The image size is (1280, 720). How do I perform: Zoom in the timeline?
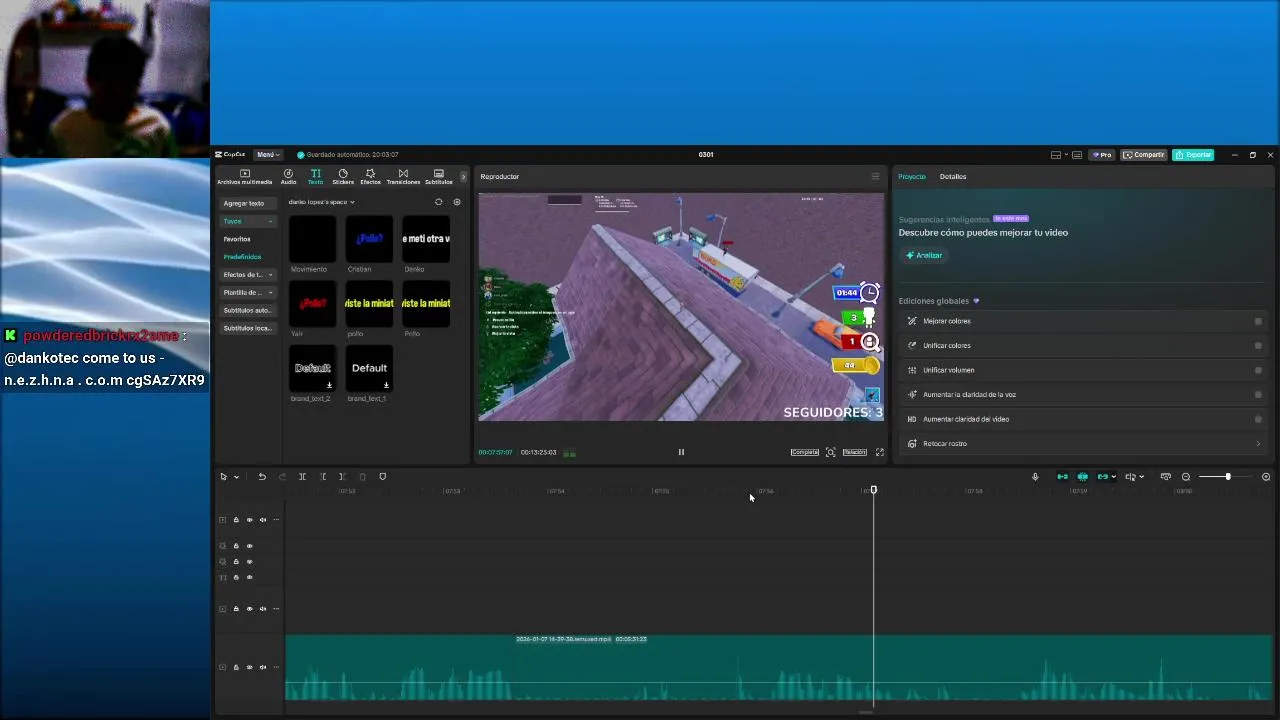[x=1266, y=477]
